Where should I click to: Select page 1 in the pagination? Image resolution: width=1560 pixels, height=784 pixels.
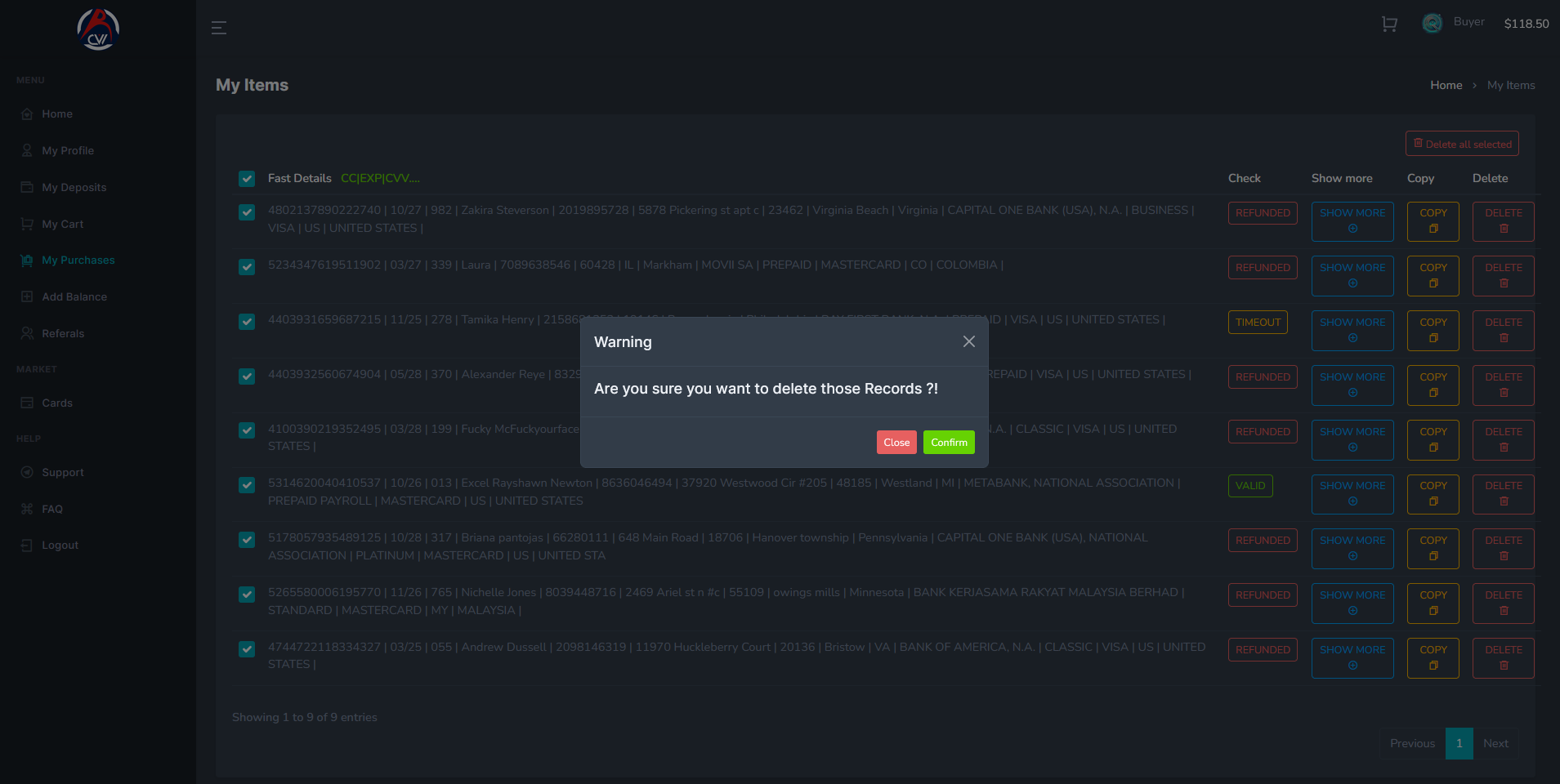[x=1459, y=743]
